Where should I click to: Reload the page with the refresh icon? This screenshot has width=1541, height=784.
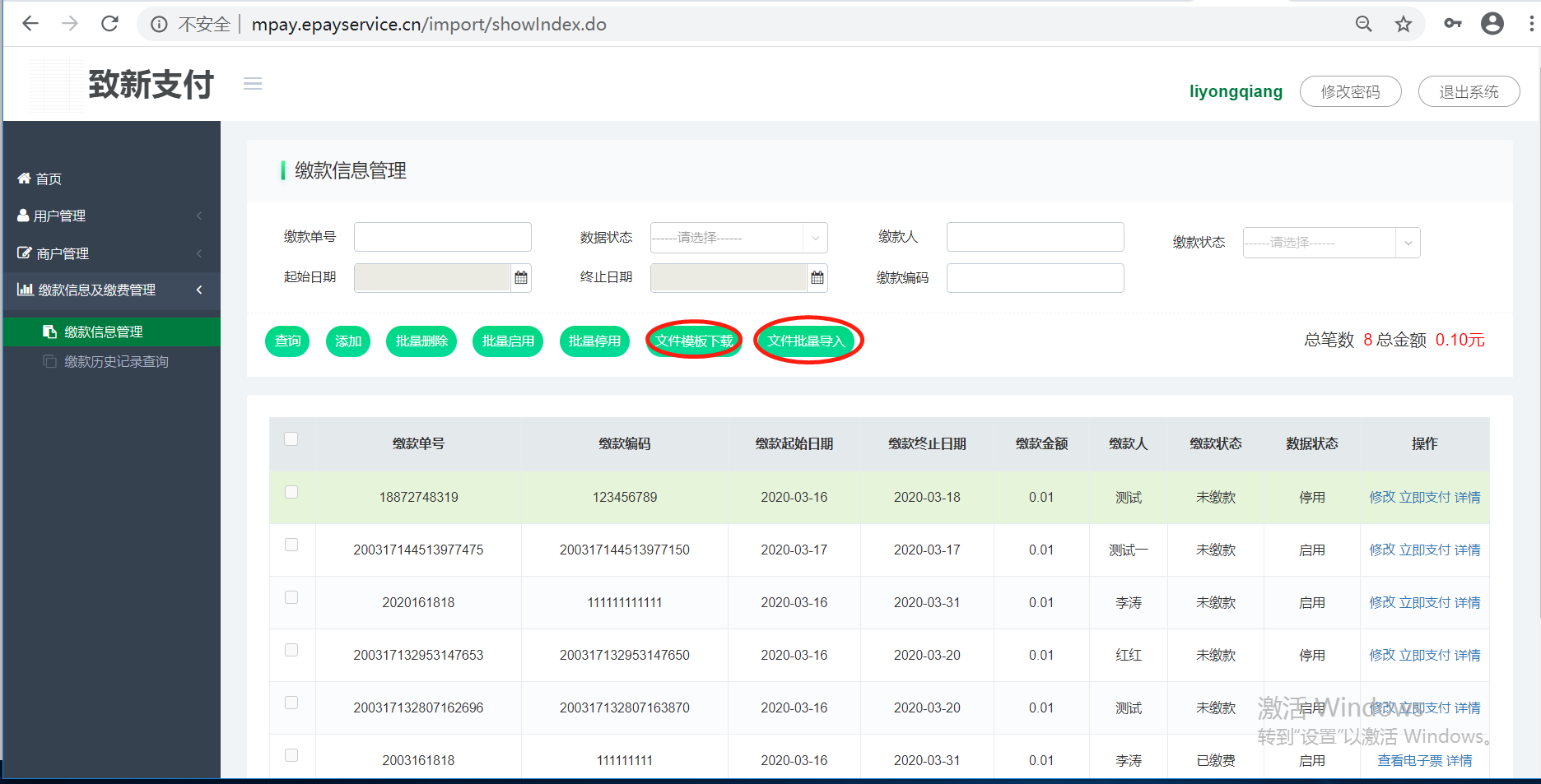109,24
